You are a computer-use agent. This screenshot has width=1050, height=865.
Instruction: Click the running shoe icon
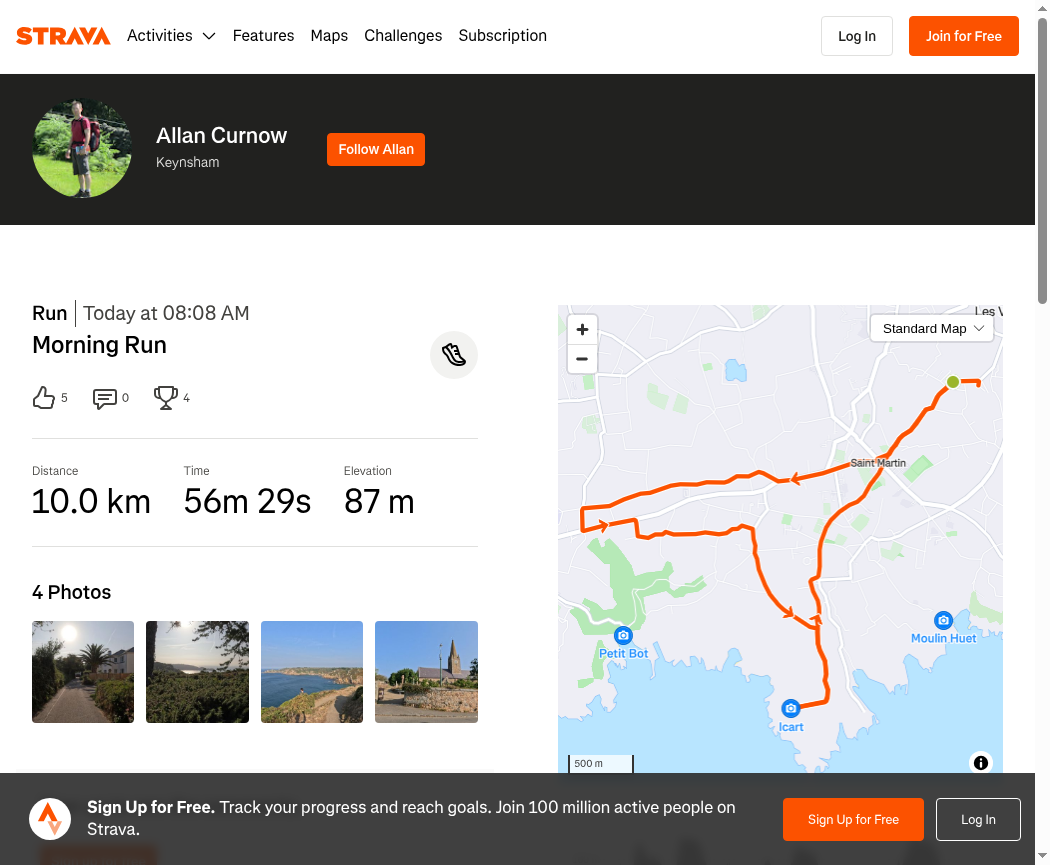[x=454, y=355]
